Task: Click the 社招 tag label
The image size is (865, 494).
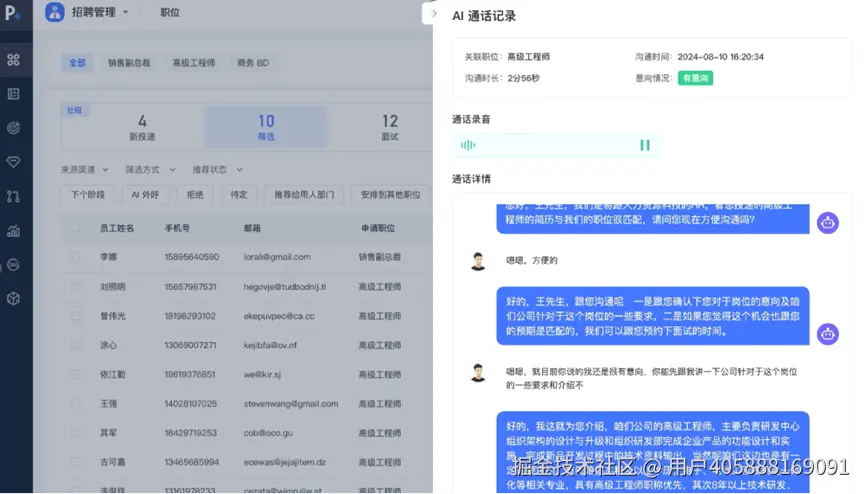Action: click(x=74, y=110)
